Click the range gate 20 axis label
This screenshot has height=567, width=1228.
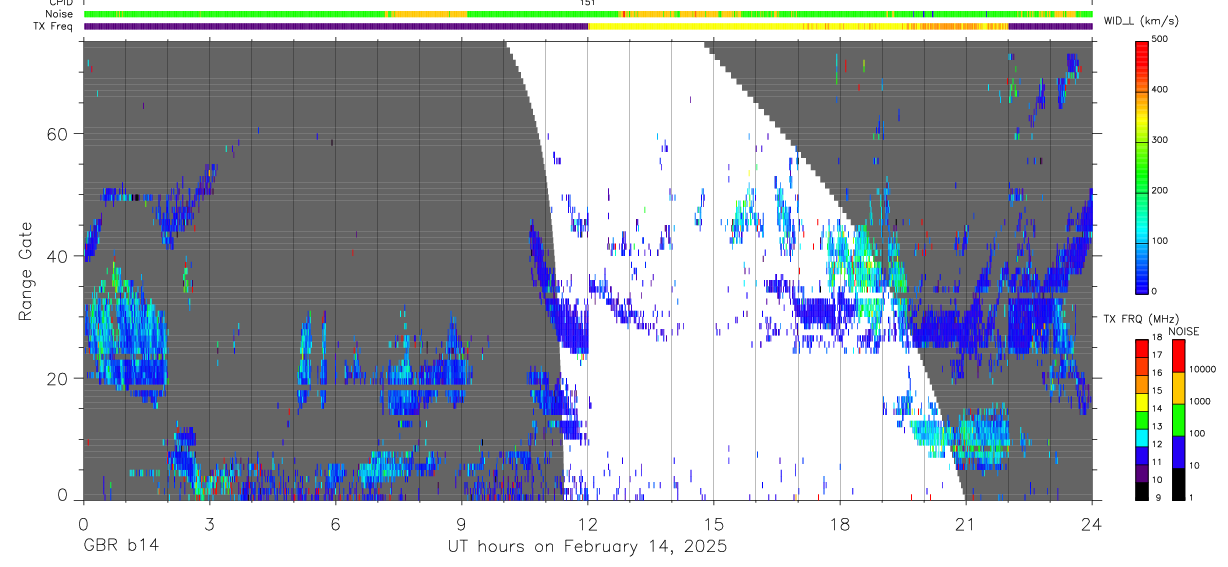click(x=58, y=379)
